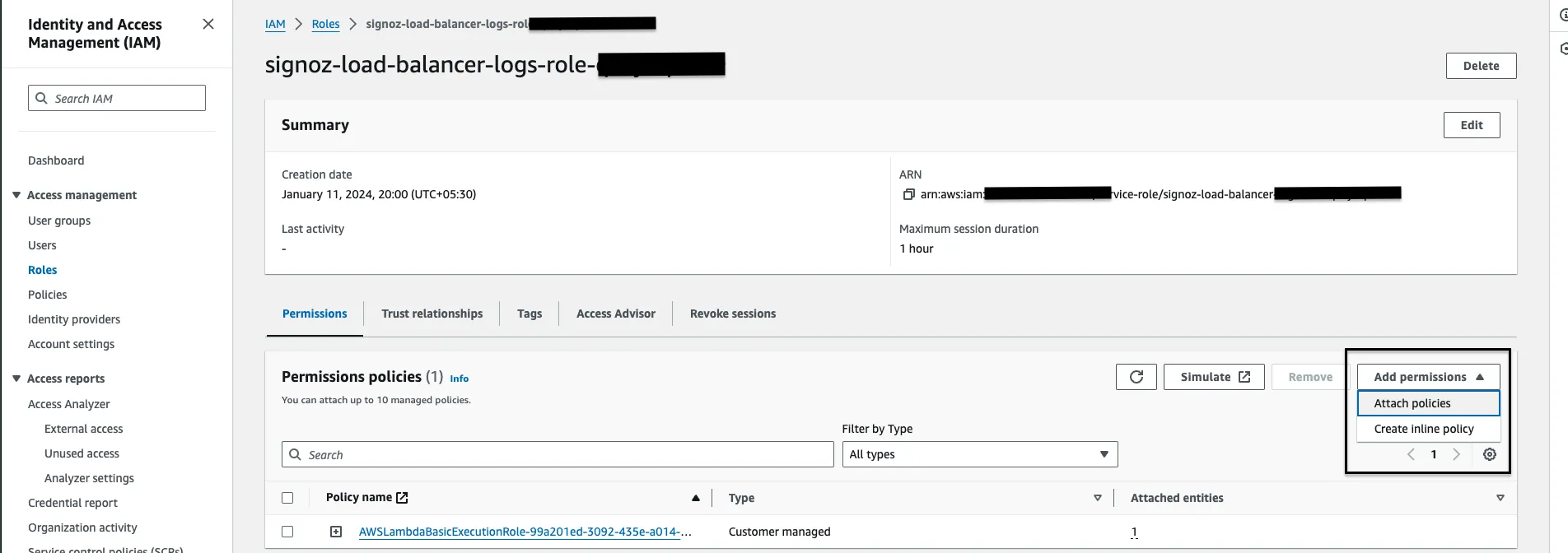This screenshot has height=553, width=1568.
Task: Open External access in the sidebar
Action: pos(84,429)
